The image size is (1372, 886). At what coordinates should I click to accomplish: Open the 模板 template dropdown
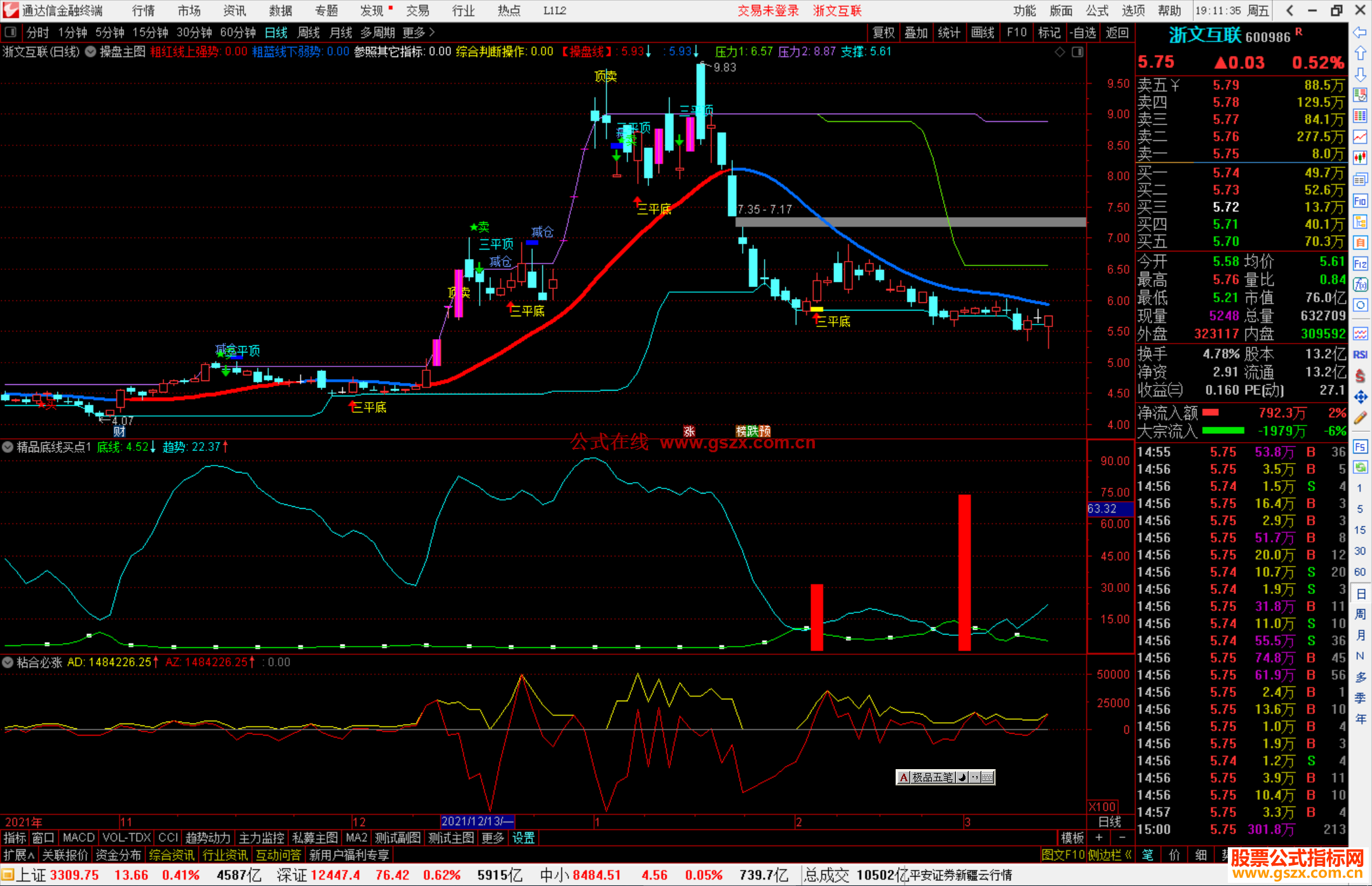click(1073, 838)
